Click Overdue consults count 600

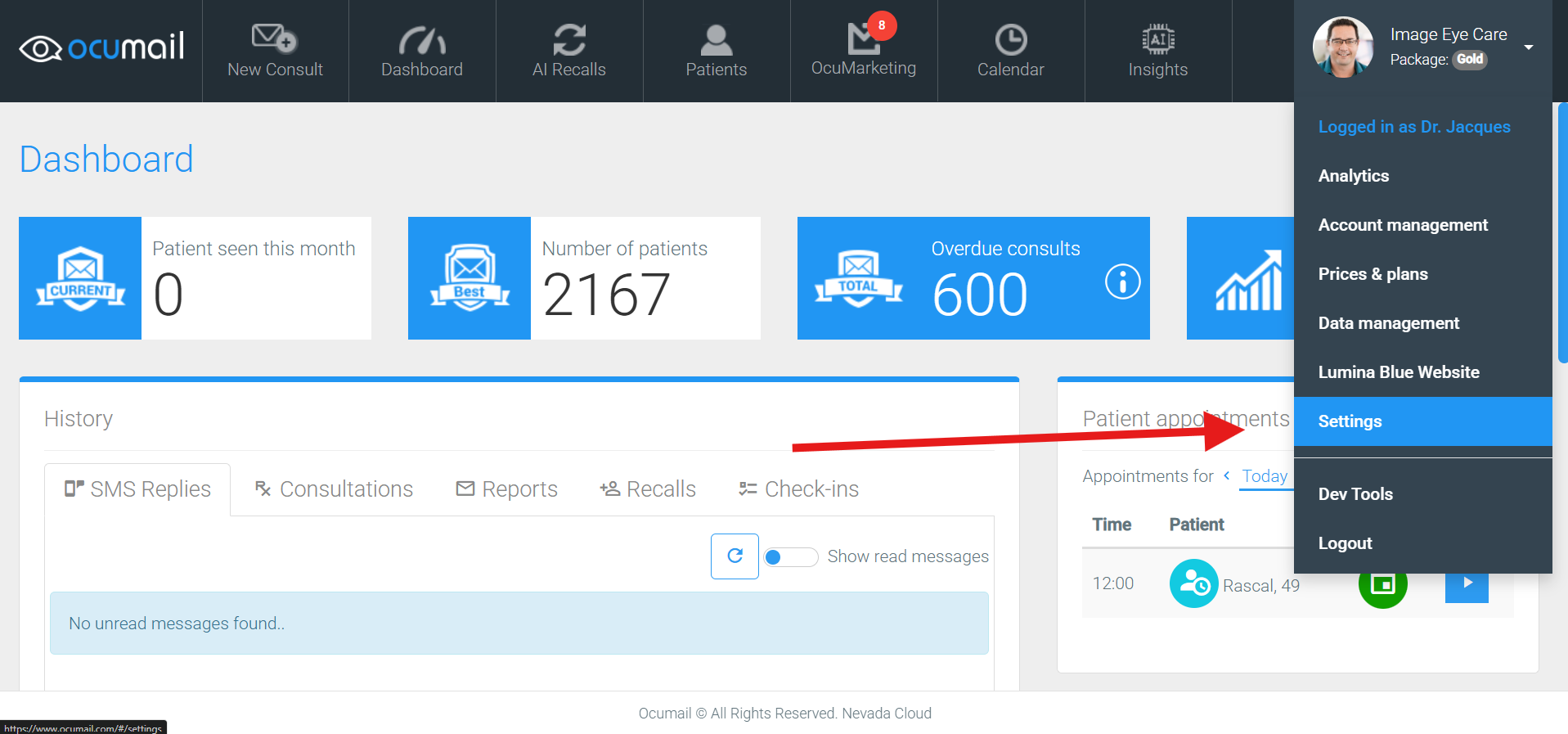pos(980,295)
